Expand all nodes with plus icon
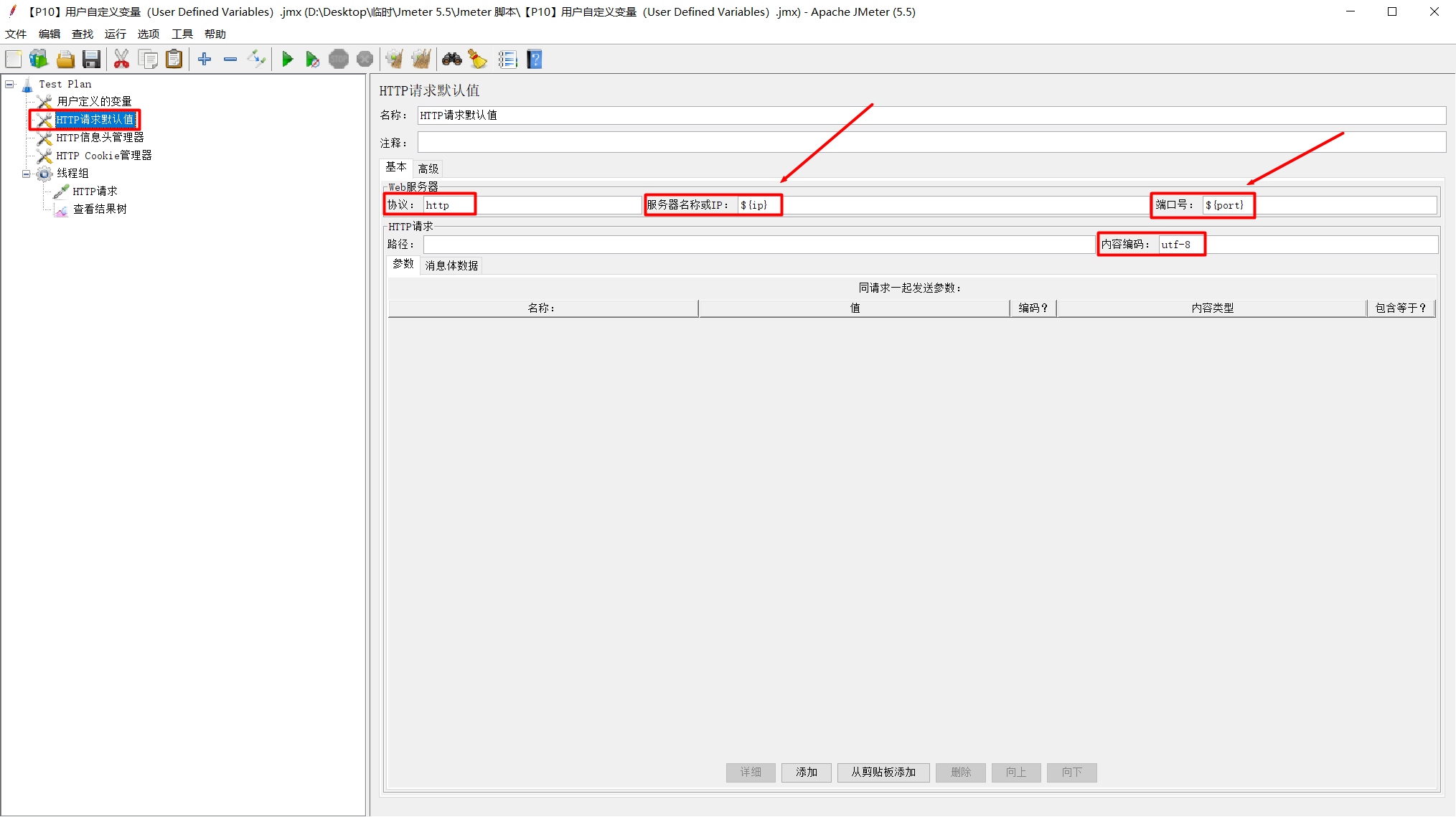Viewport: 1456px width, 817px height. [205, 60]
